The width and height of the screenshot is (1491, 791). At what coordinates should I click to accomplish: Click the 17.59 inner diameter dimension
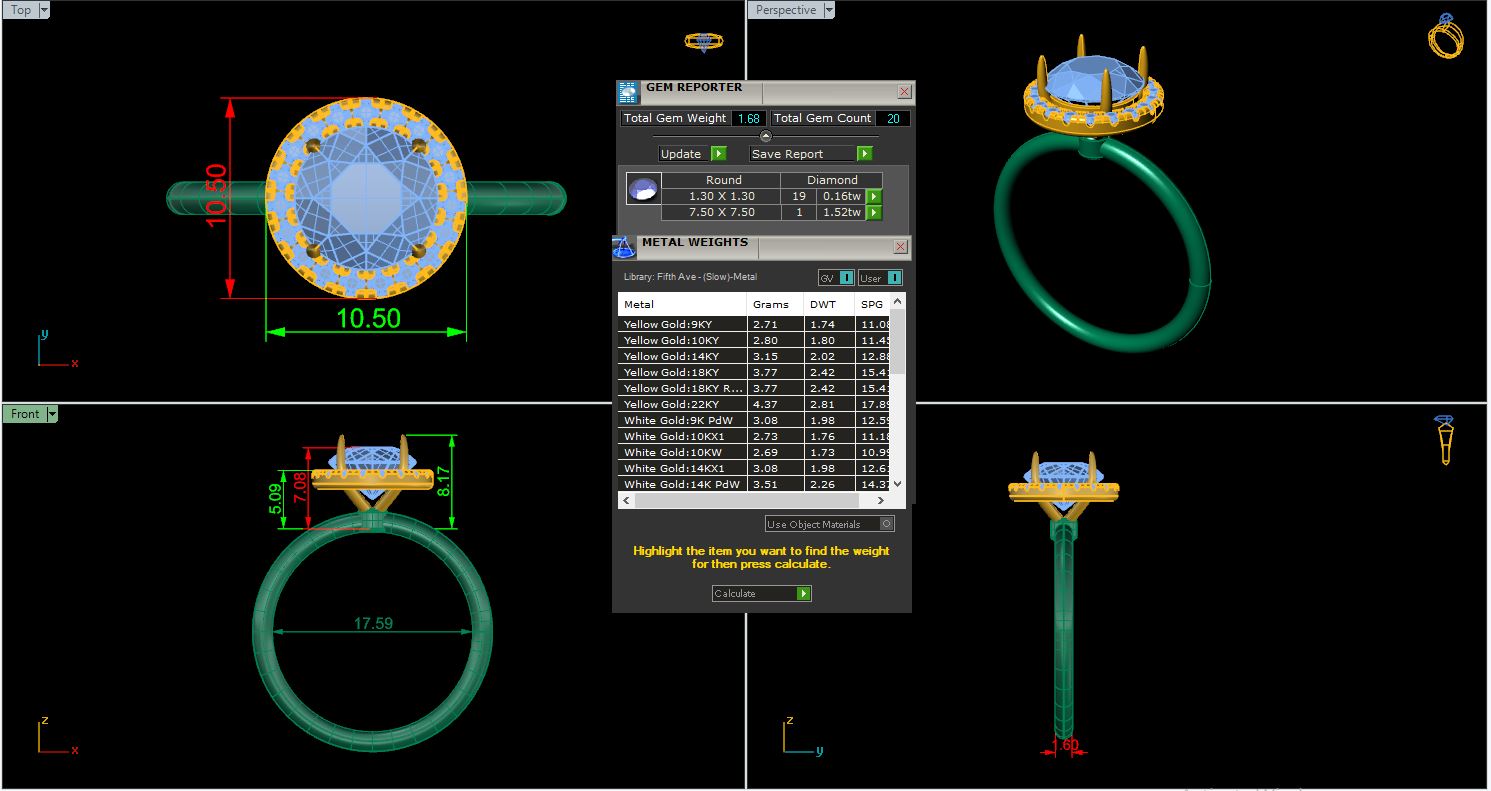pyautogui.click(x=373, y=623)
